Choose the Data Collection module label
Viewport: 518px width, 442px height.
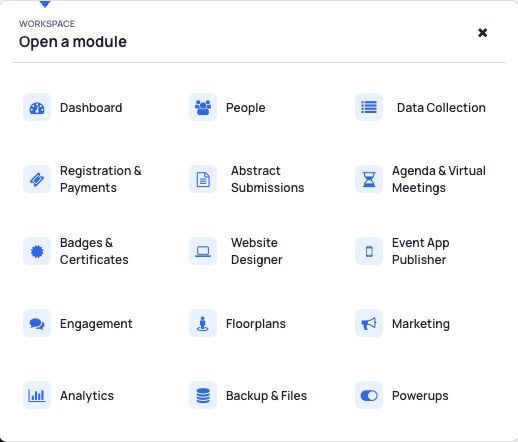tap(441, 108)
